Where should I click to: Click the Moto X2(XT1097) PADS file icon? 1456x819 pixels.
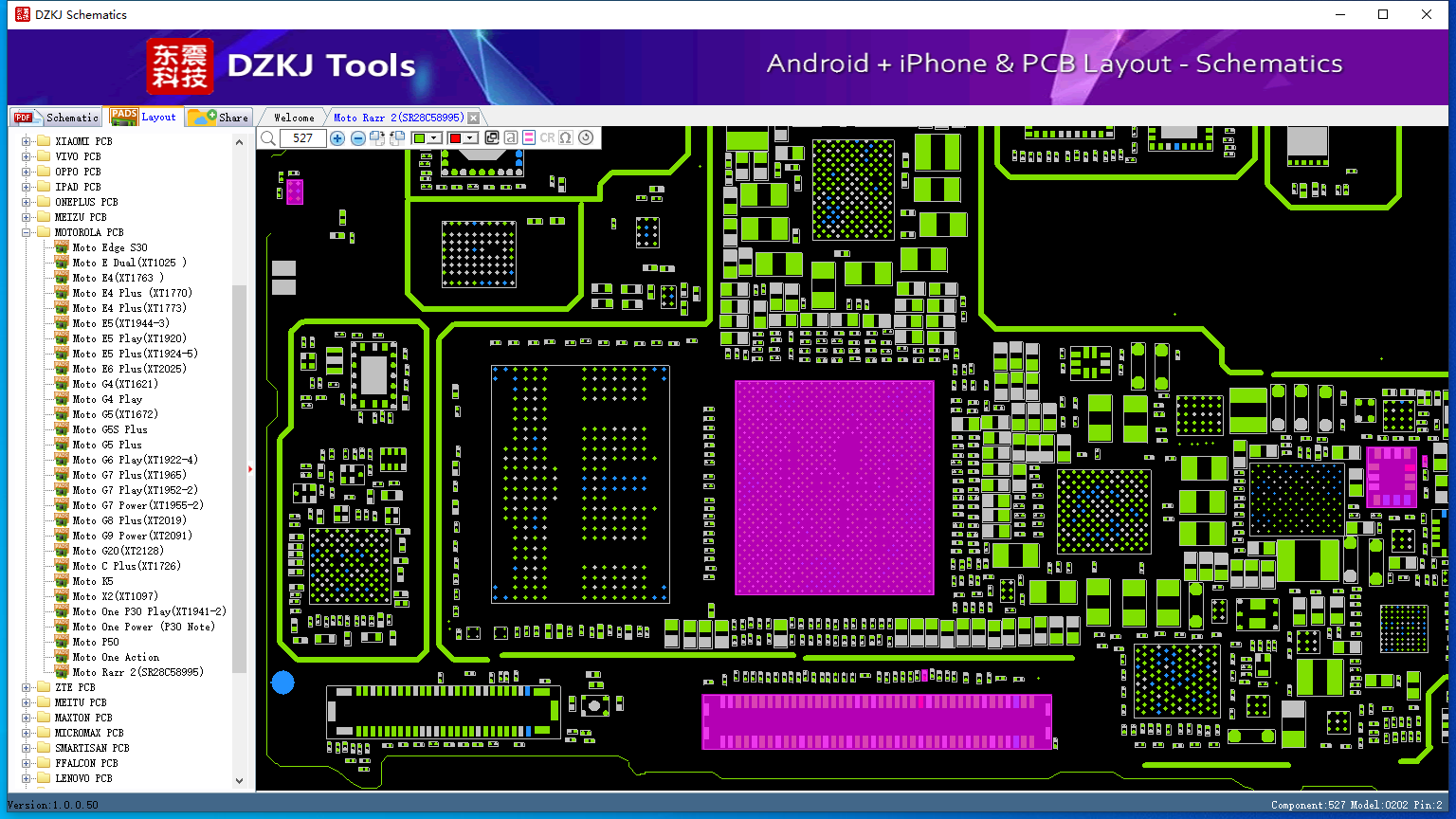(62, 595)
